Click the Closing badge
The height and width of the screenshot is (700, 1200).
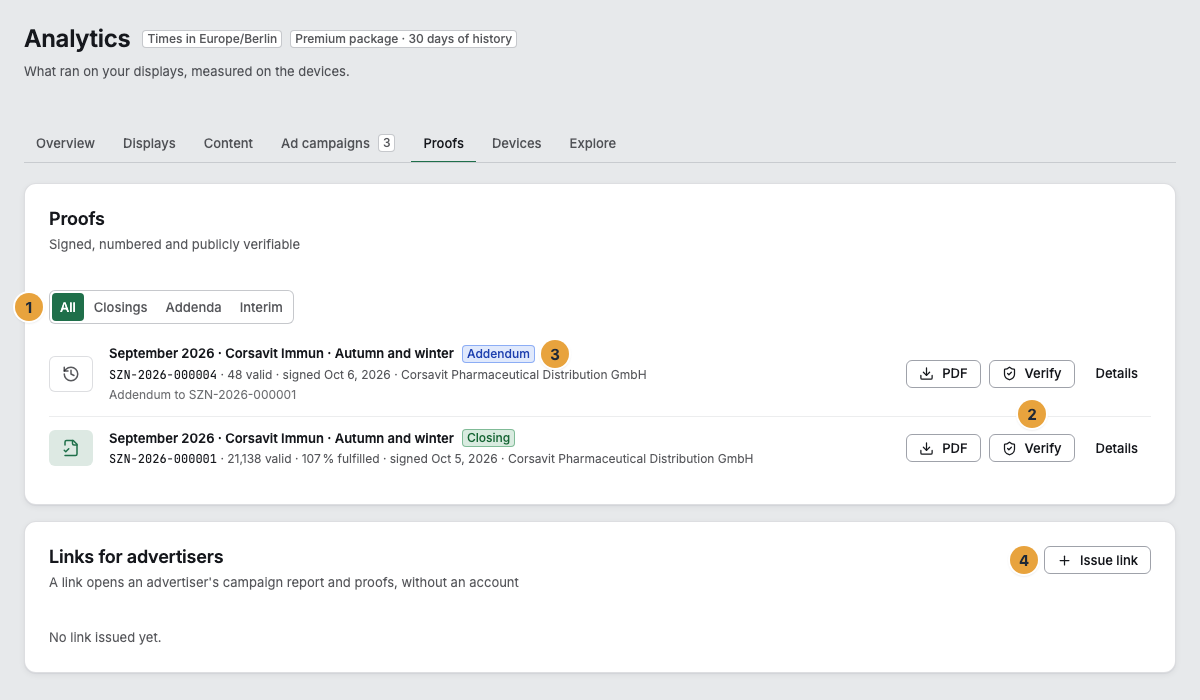(488, 438)
